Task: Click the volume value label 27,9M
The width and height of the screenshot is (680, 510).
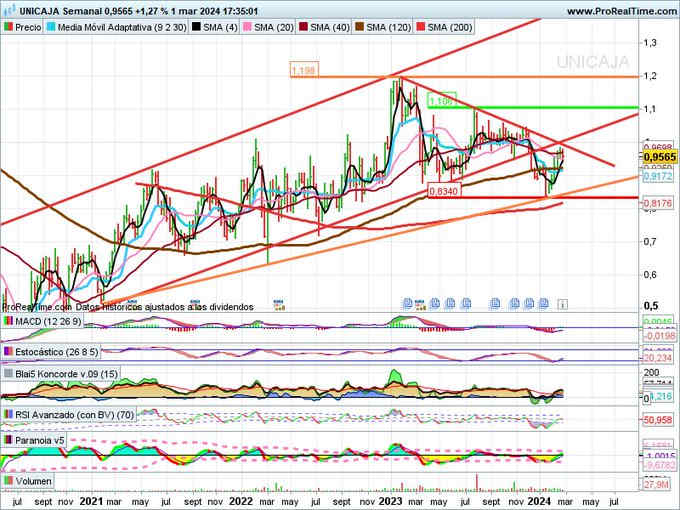Action: 656,484
